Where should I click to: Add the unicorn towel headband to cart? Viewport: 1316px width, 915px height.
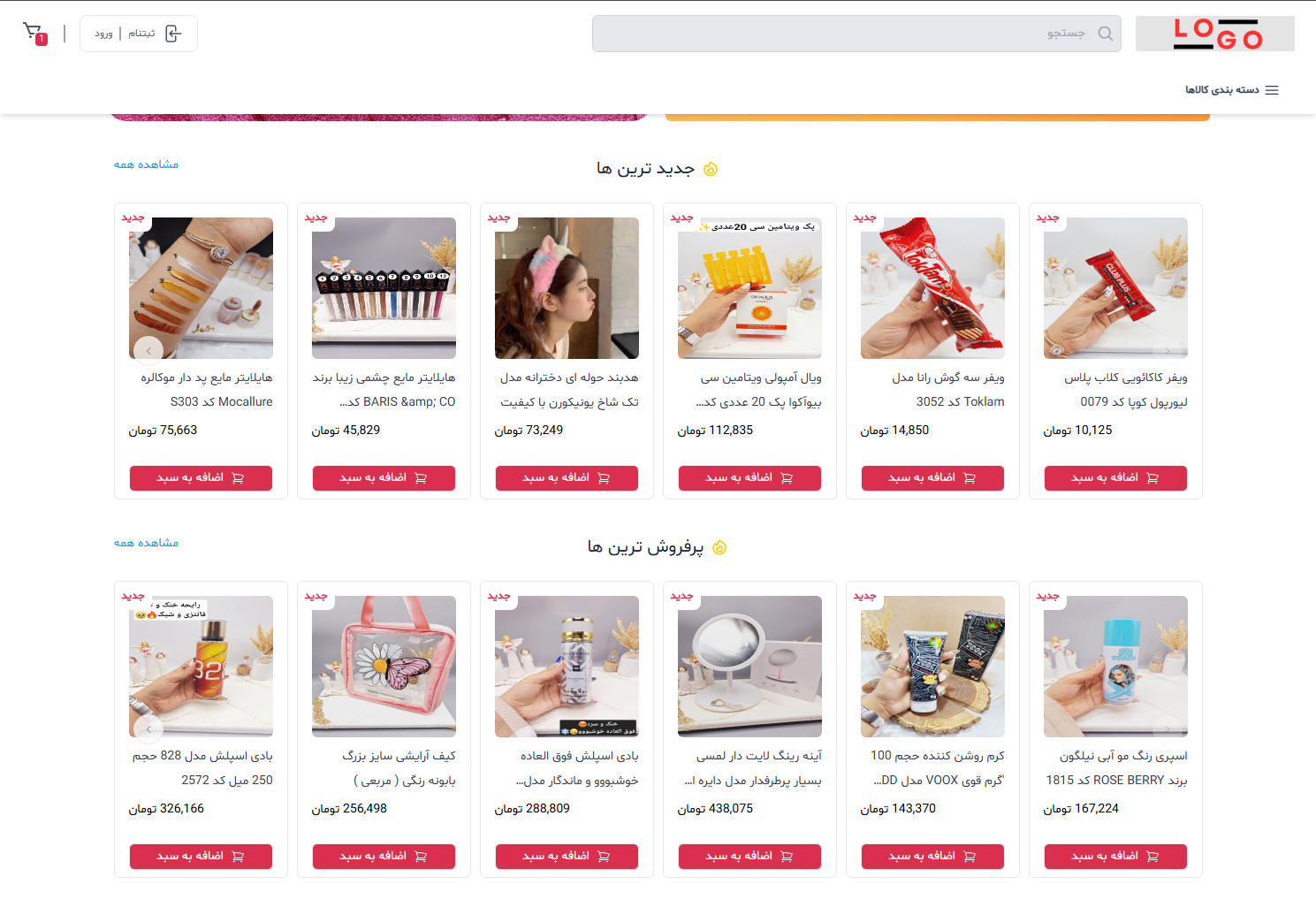[567, 477]
